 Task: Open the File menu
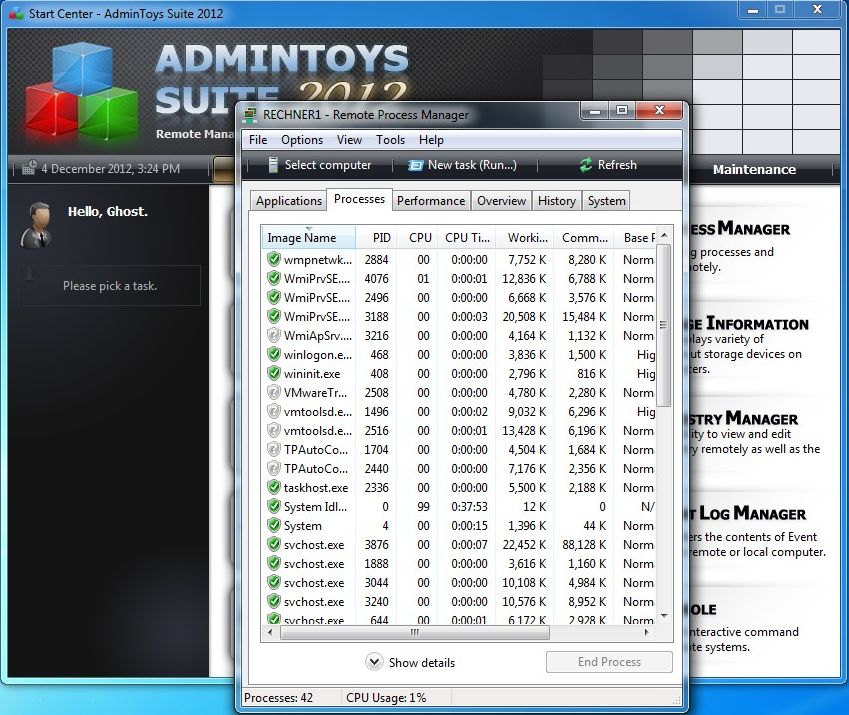click(258, 140)
